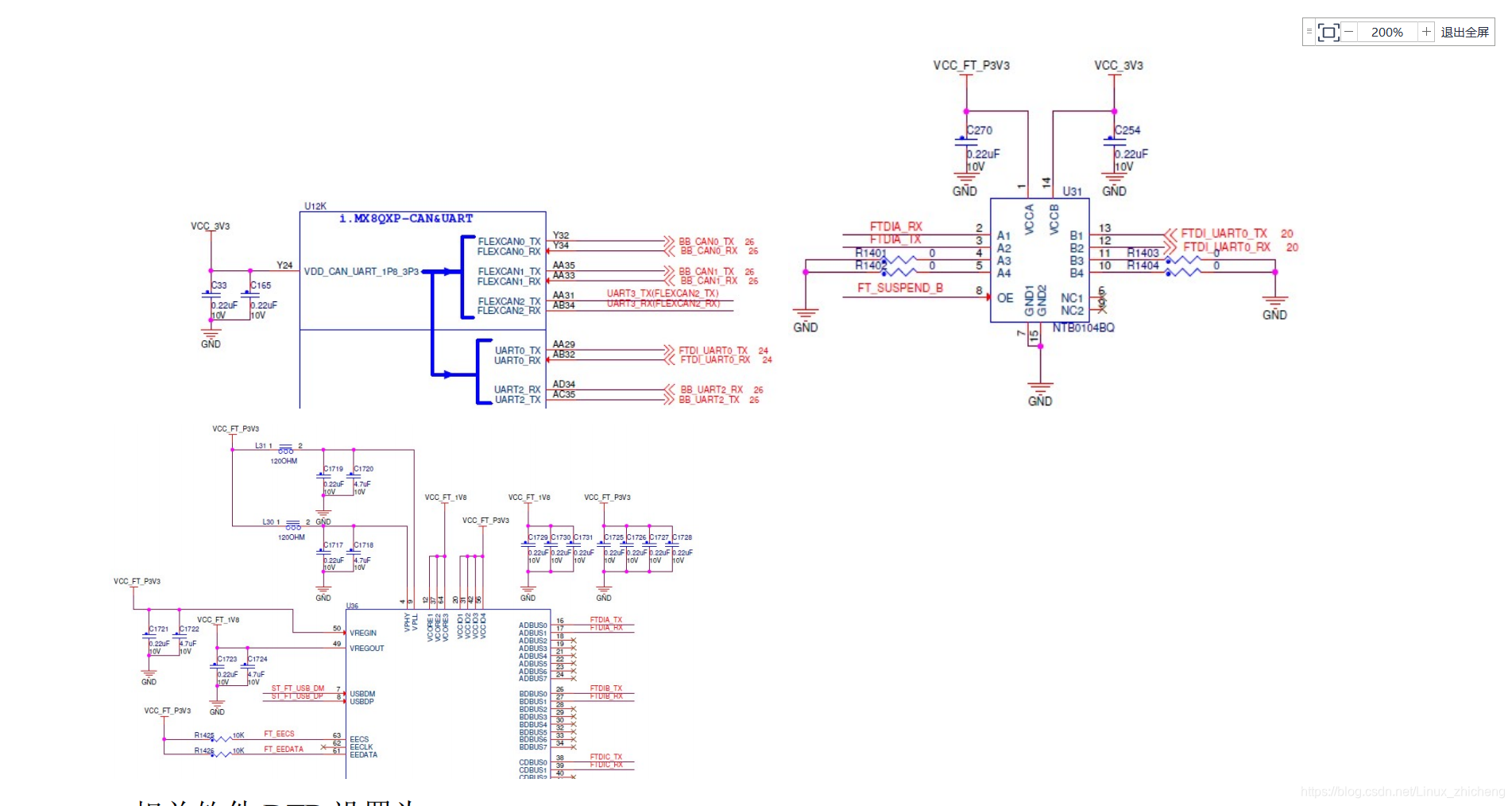Click the FT_SUSPEND_B net label
This screenshot has width=1512, height=806.
[x=900, y=288]
